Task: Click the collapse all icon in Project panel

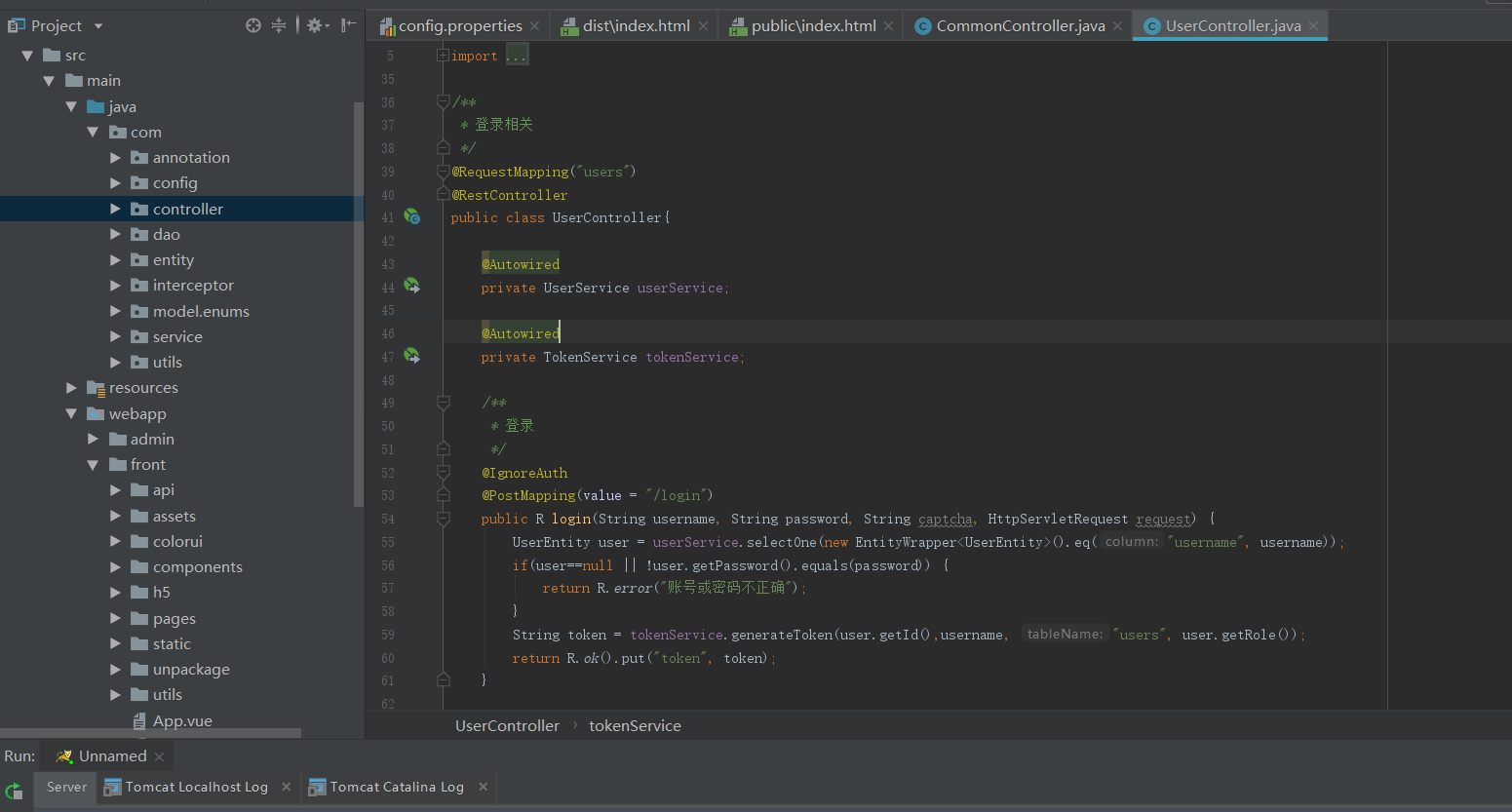Action: [x=279, y=25]
